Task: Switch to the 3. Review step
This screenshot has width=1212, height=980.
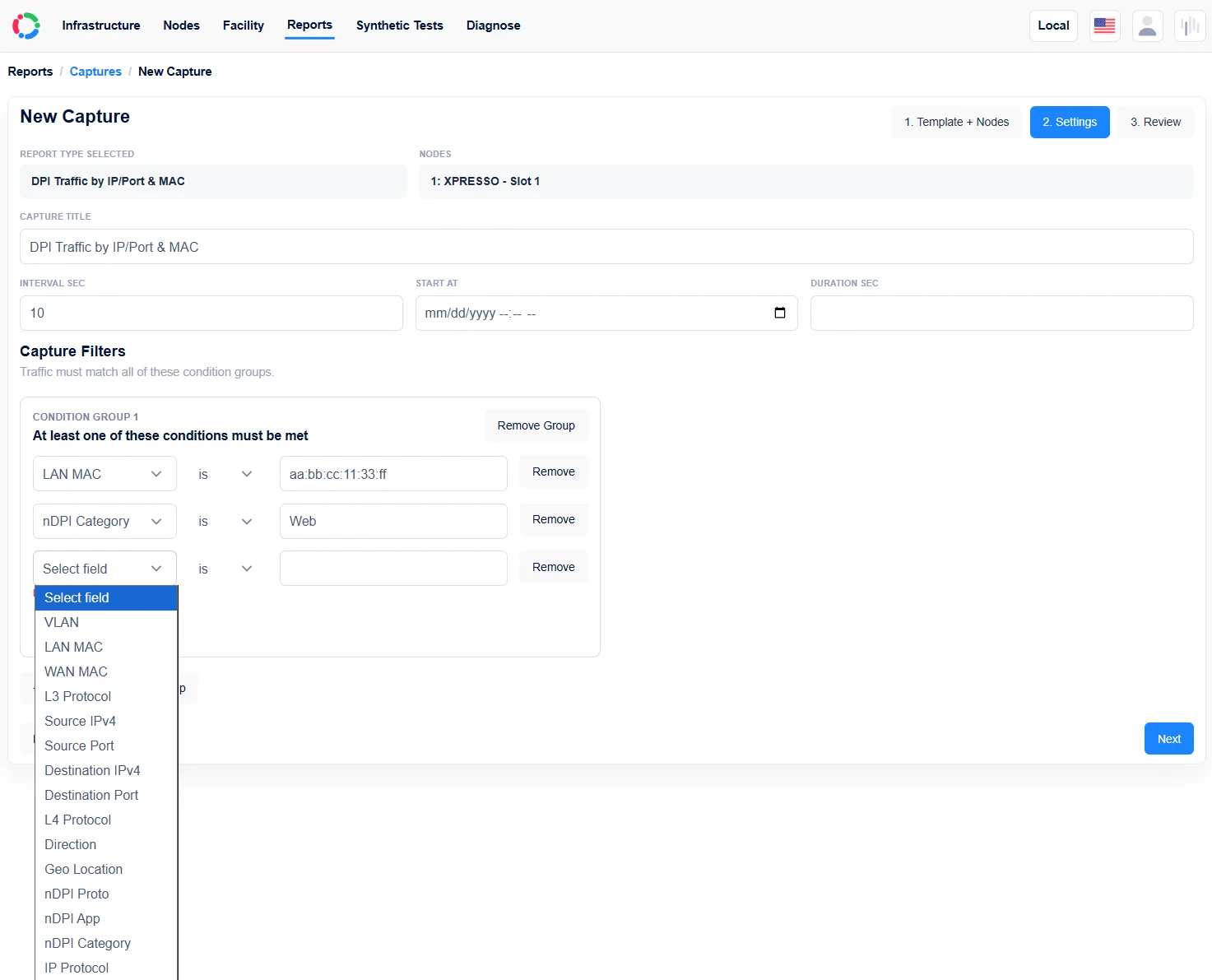Action: click(1155, 122)
